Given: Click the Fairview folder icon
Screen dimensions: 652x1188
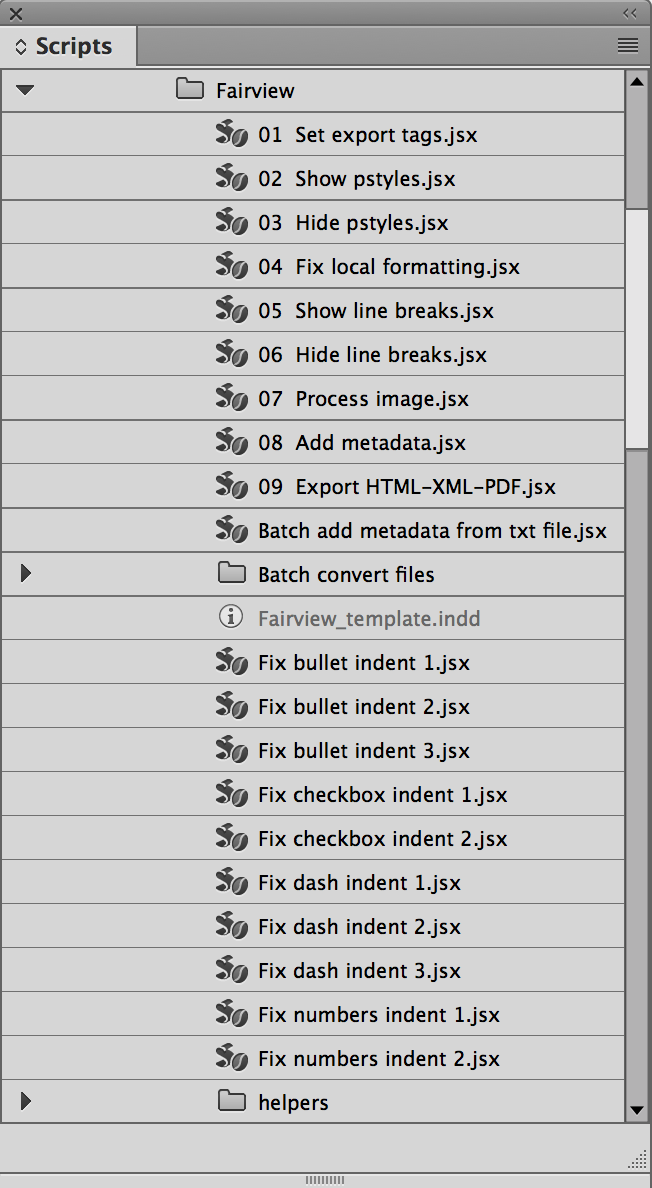Looking at the screenshot, I should 190,90.
